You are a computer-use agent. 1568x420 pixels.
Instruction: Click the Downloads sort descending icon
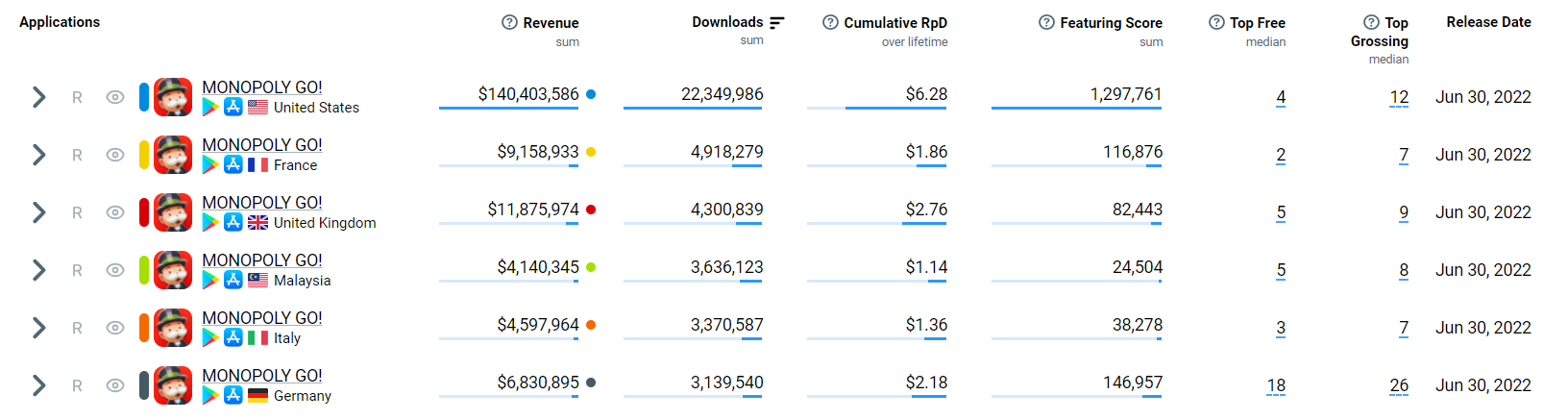coord(777,22)
